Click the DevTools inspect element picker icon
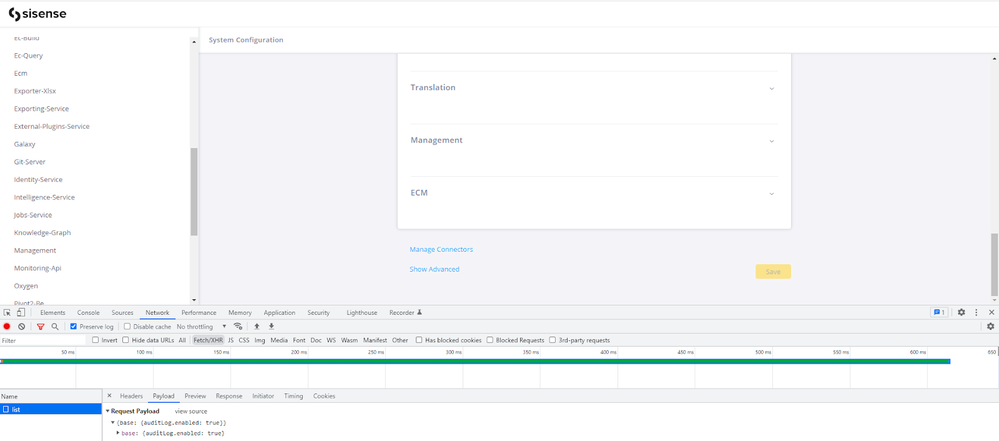999x441 pixels. coord(7,313)
